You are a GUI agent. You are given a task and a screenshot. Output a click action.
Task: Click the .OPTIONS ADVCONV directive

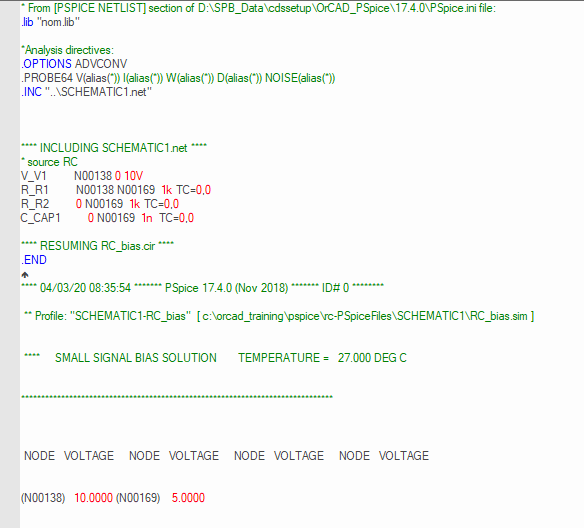[x=74, y=64]
